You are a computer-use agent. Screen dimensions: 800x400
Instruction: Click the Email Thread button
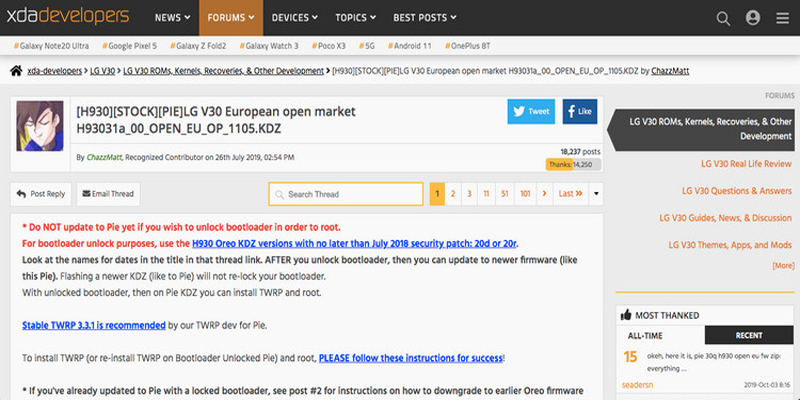(107, 193)
